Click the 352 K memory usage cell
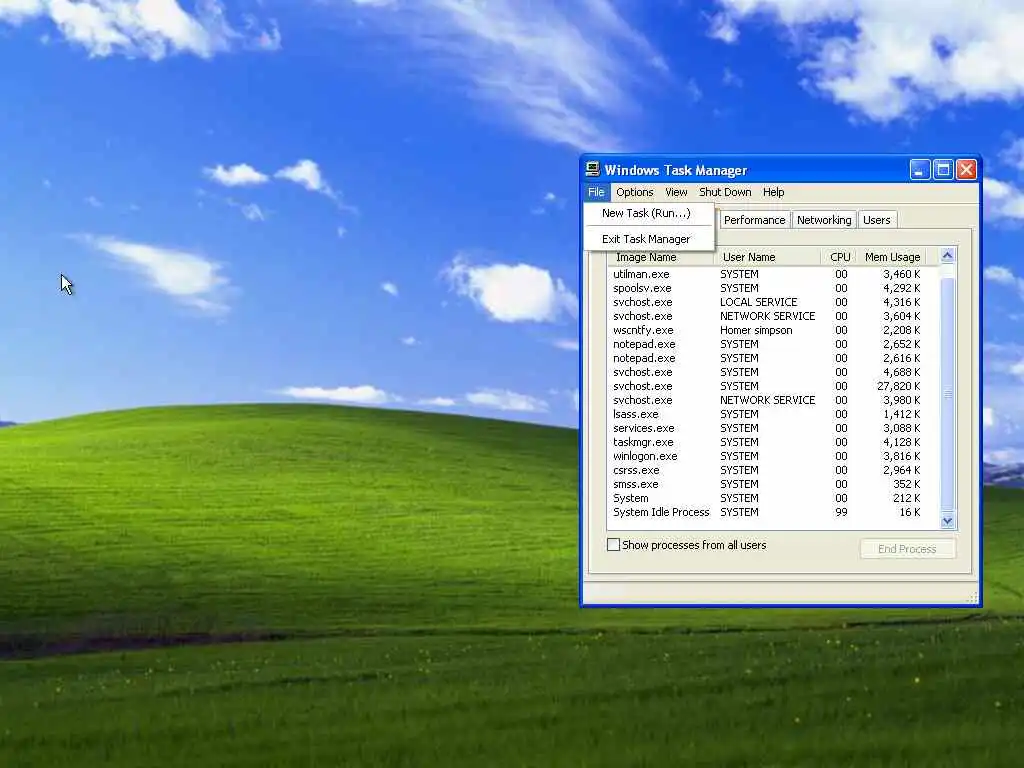Image resolution: width=1024 pixels, height=768 pixels. [x=906, y=485]
